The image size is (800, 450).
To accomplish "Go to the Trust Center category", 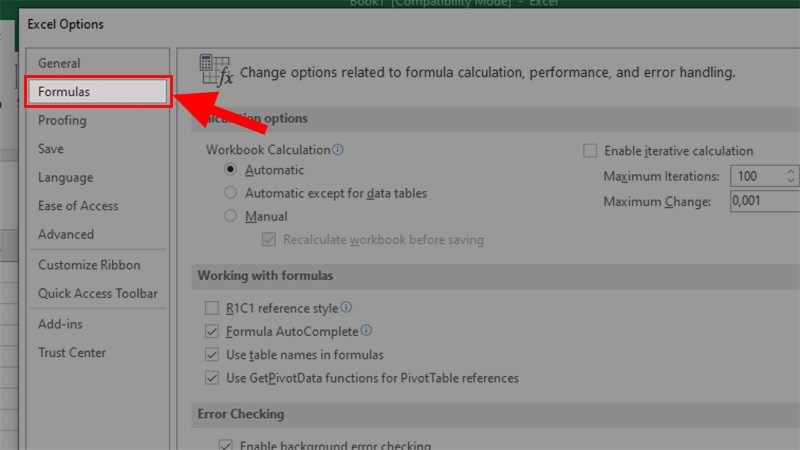I will tap(72, 352).
